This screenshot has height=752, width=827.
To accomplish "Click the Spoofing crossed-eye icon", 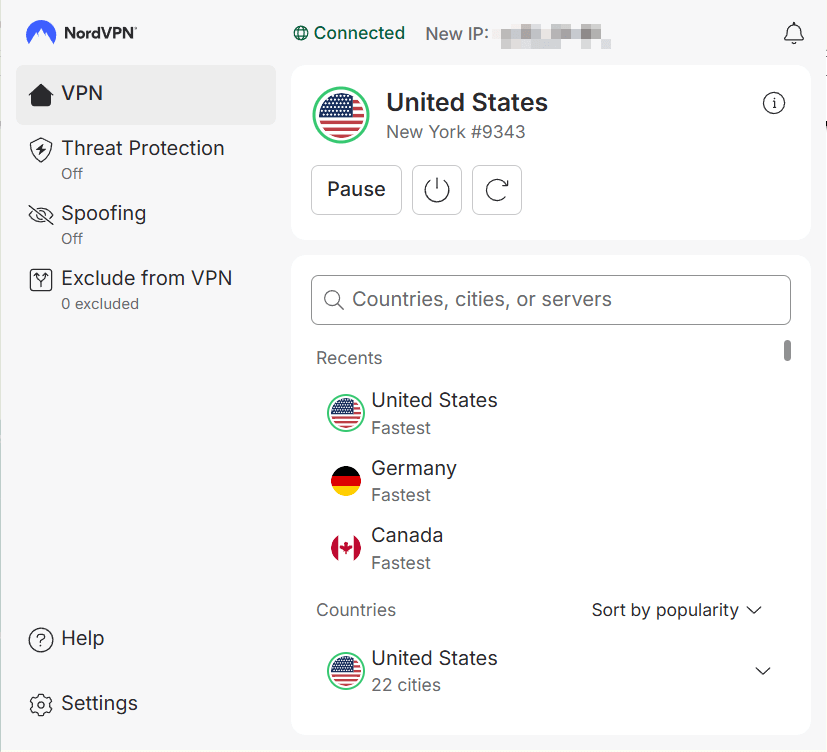I will pos(41,215).
